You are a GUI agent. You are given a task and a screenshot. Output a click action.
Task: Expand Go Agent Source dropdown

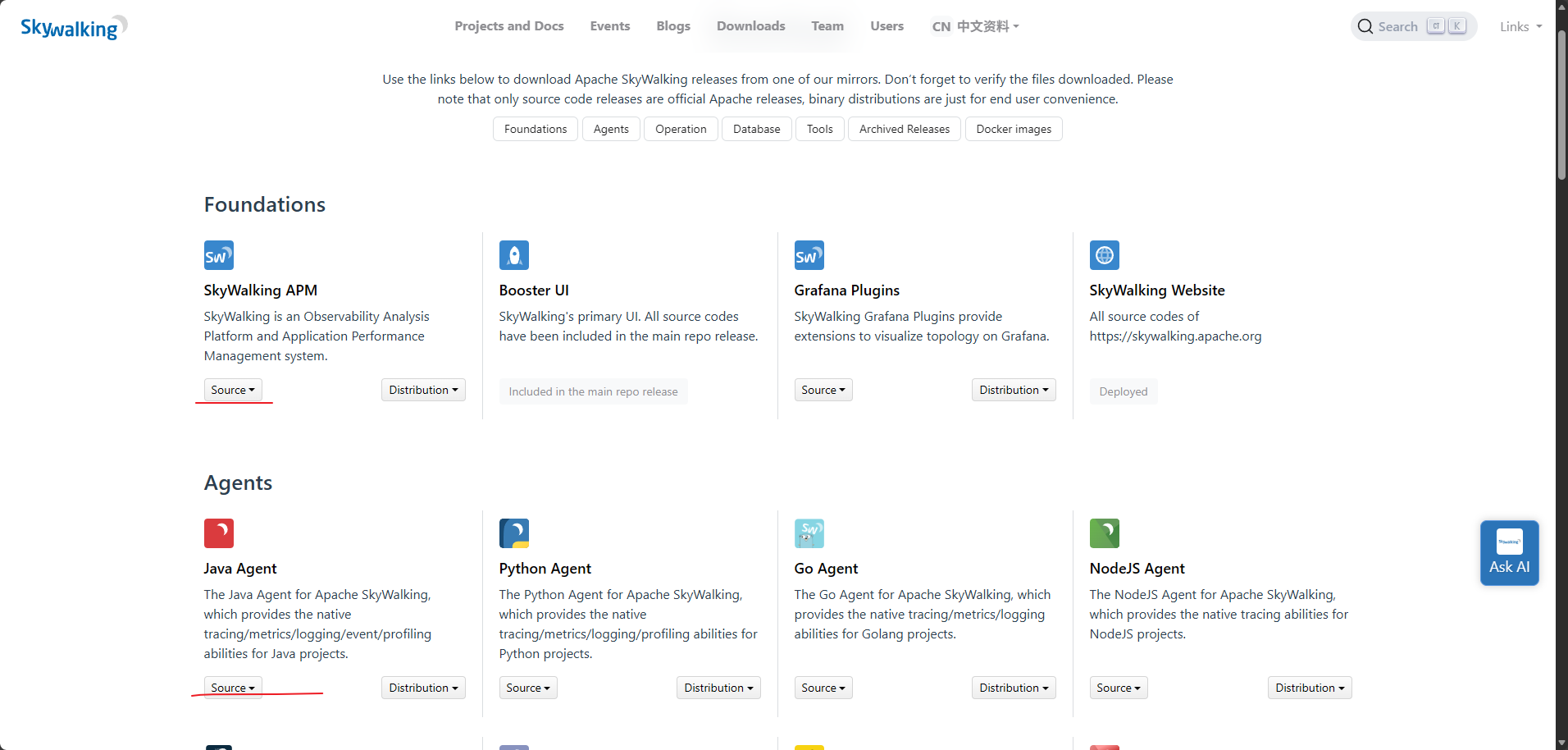tap(823, 688)
